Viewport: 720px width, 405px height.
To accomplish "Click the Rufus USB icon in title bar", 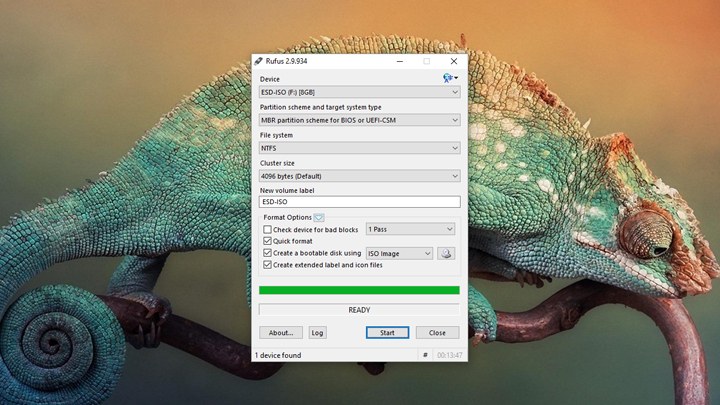I will pyautogui.click(x=259, y=61).
